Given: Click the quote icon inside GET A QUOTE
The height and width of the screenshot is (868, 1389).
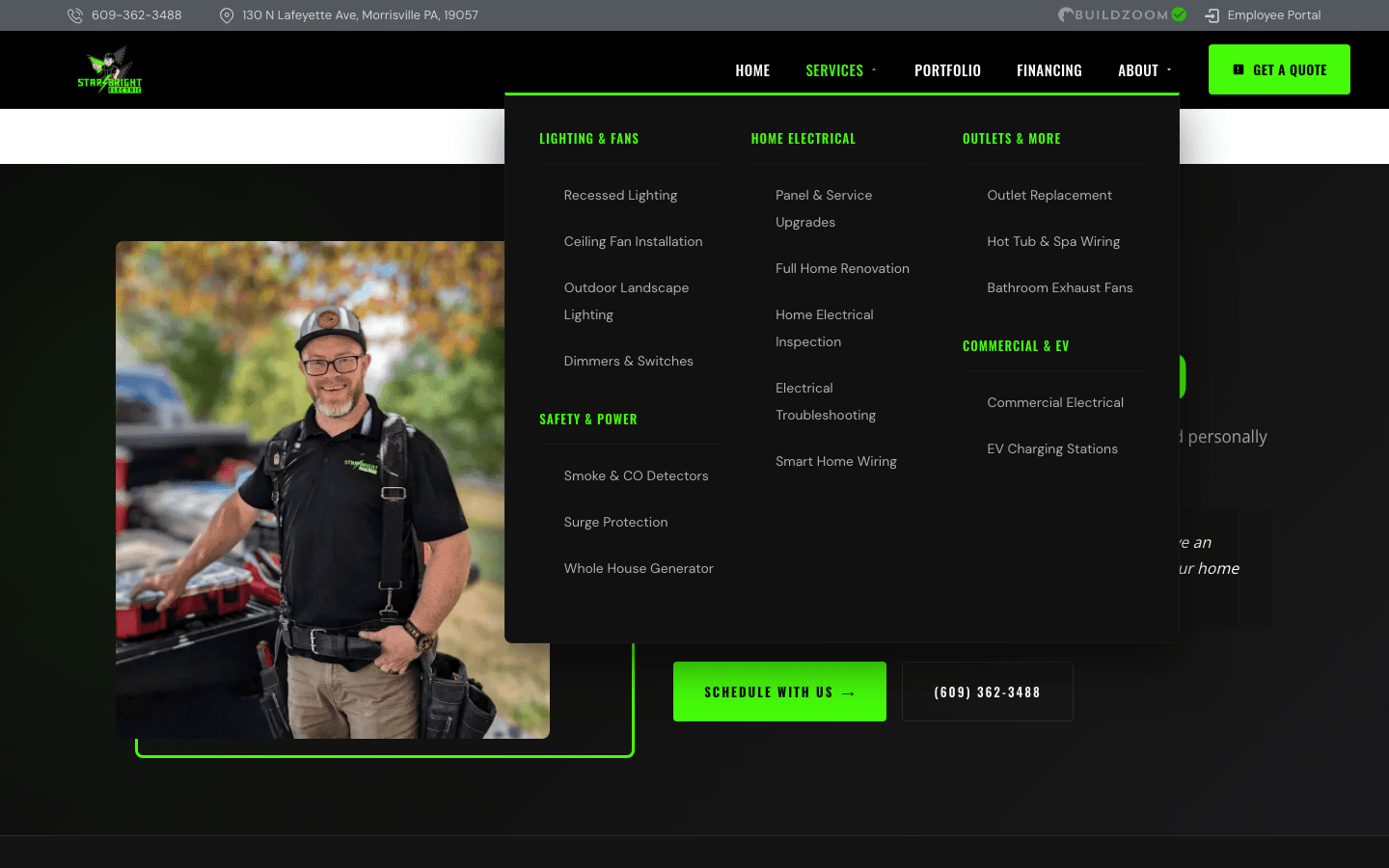Looking at the screenshot, I should [1239, 68].
